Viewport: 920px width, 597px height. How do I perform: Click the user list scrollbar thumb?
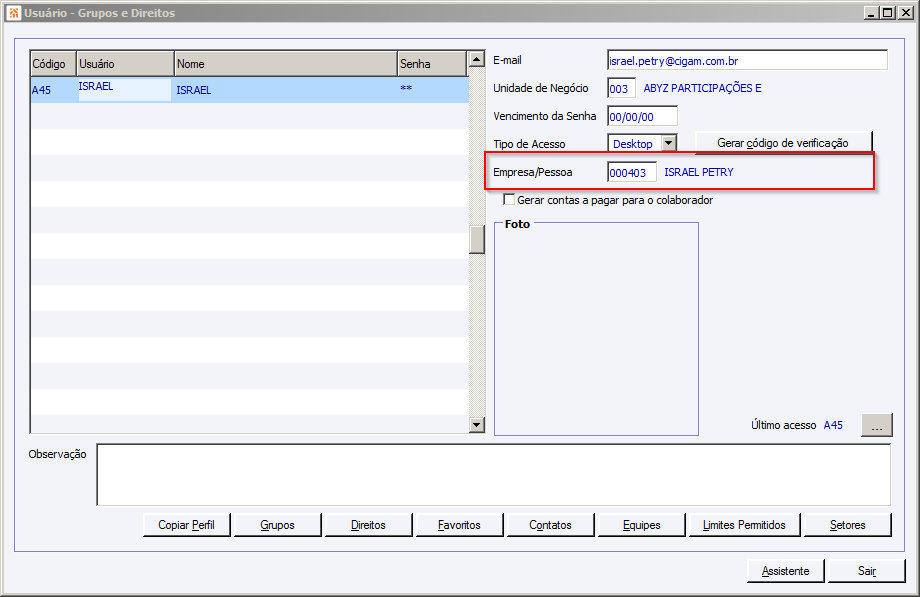[x=476, y=240]
